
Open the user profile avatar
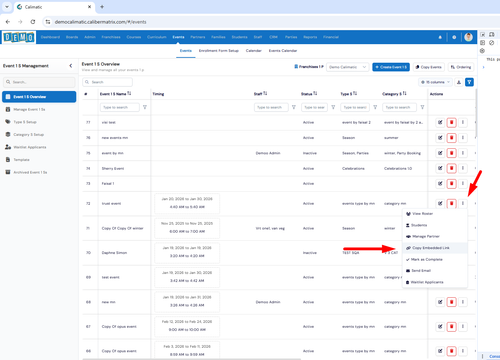click(x=468, y=37)
